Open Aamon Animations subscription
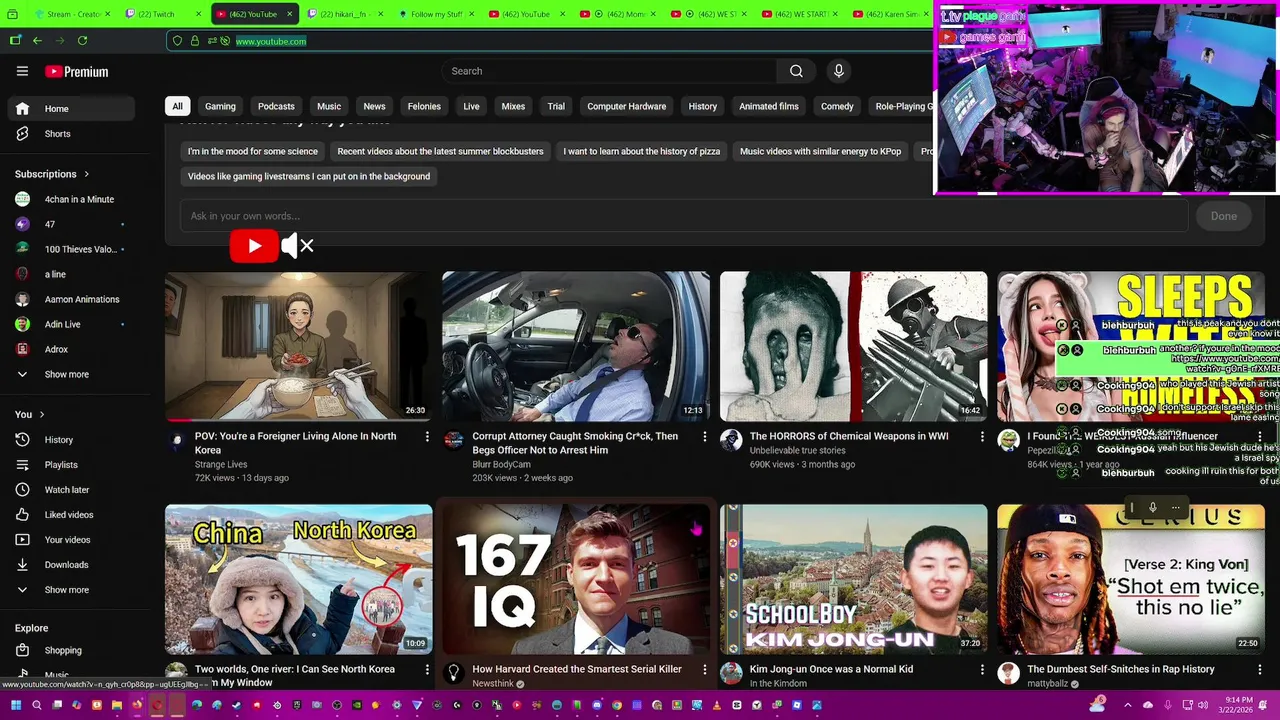The width and height of the screenshot is (1280, 720). [70, 299]
